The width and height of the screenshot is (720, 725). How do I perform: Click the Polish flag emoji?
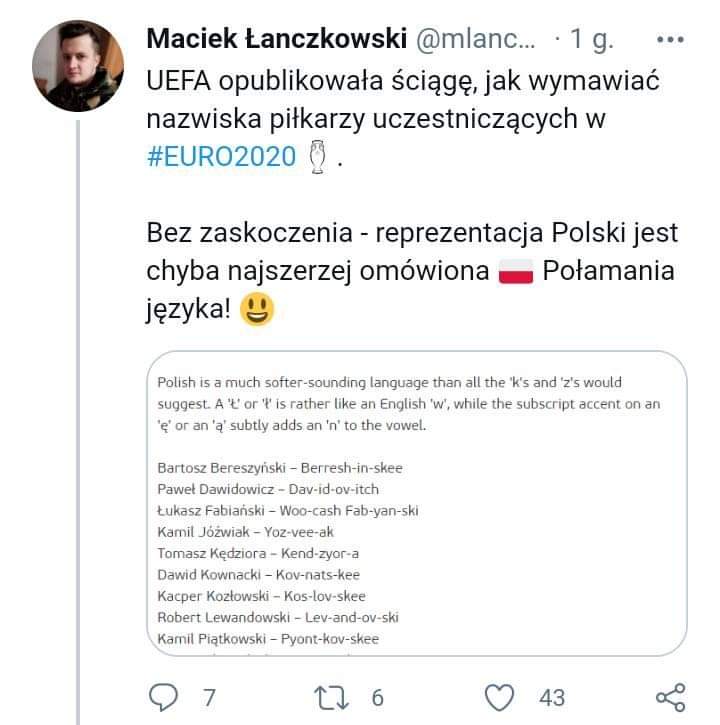tap(517, 272)
